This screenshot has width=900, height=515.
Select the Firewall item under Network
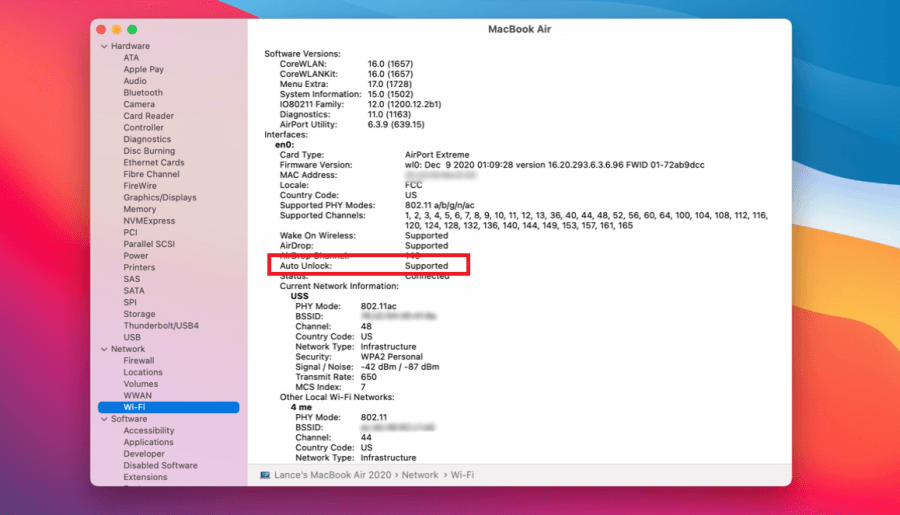point(139,361)
